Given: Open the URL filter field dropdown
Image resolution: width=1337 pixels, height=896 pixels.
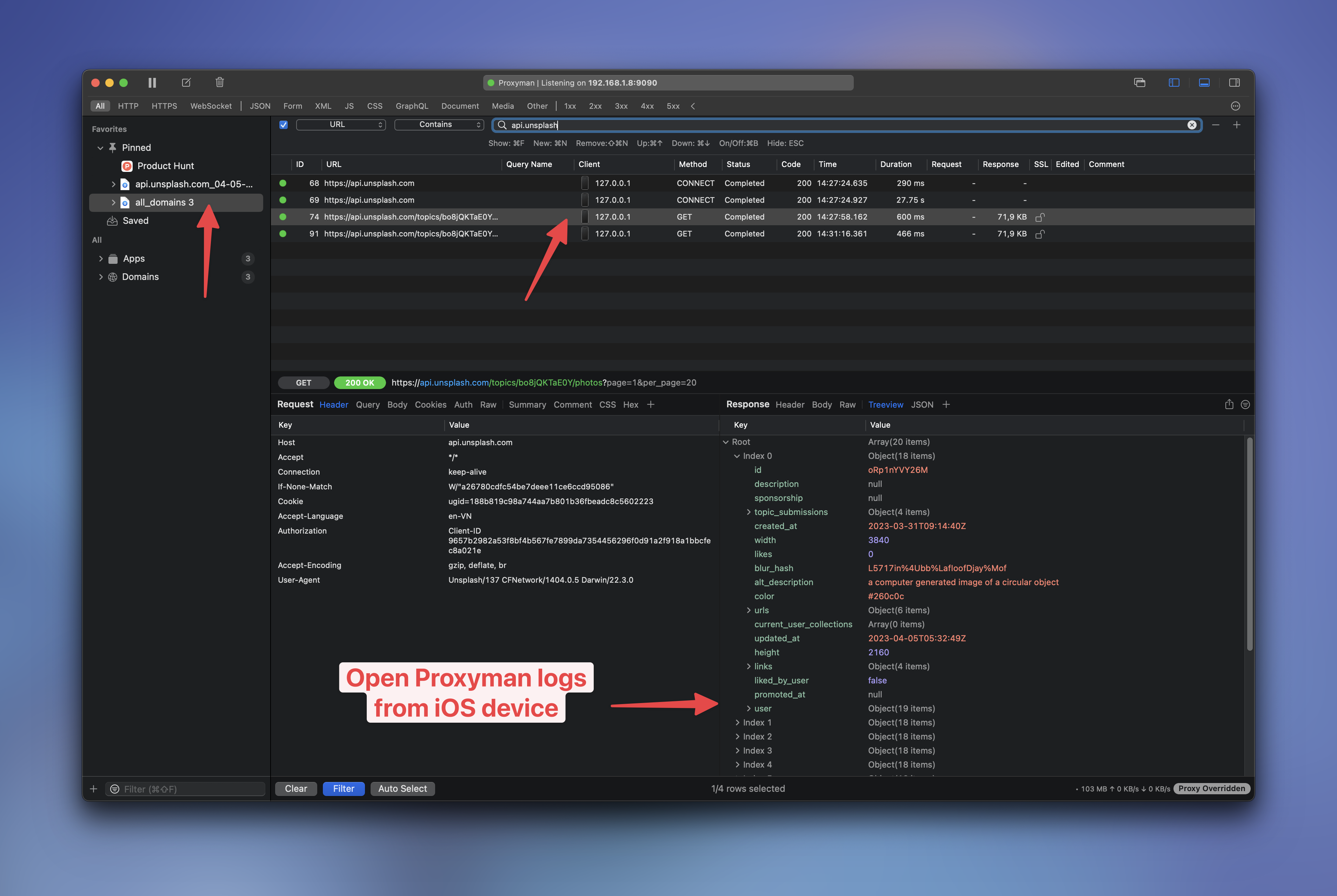Looking at the screenshot, I should [341, 125].
